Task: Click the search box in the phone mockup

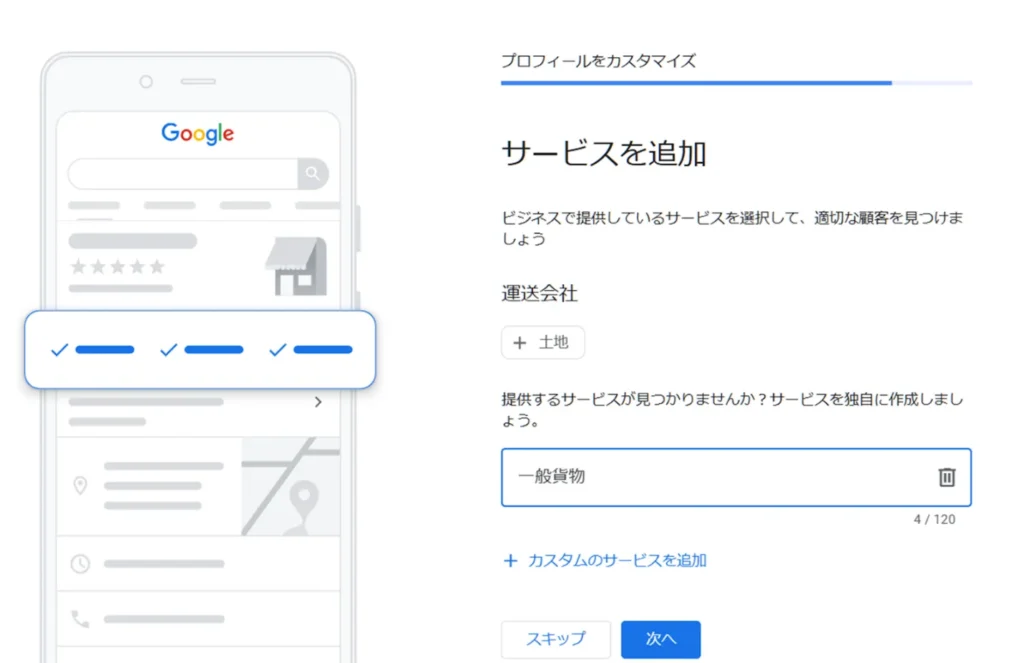Action: 184,173
